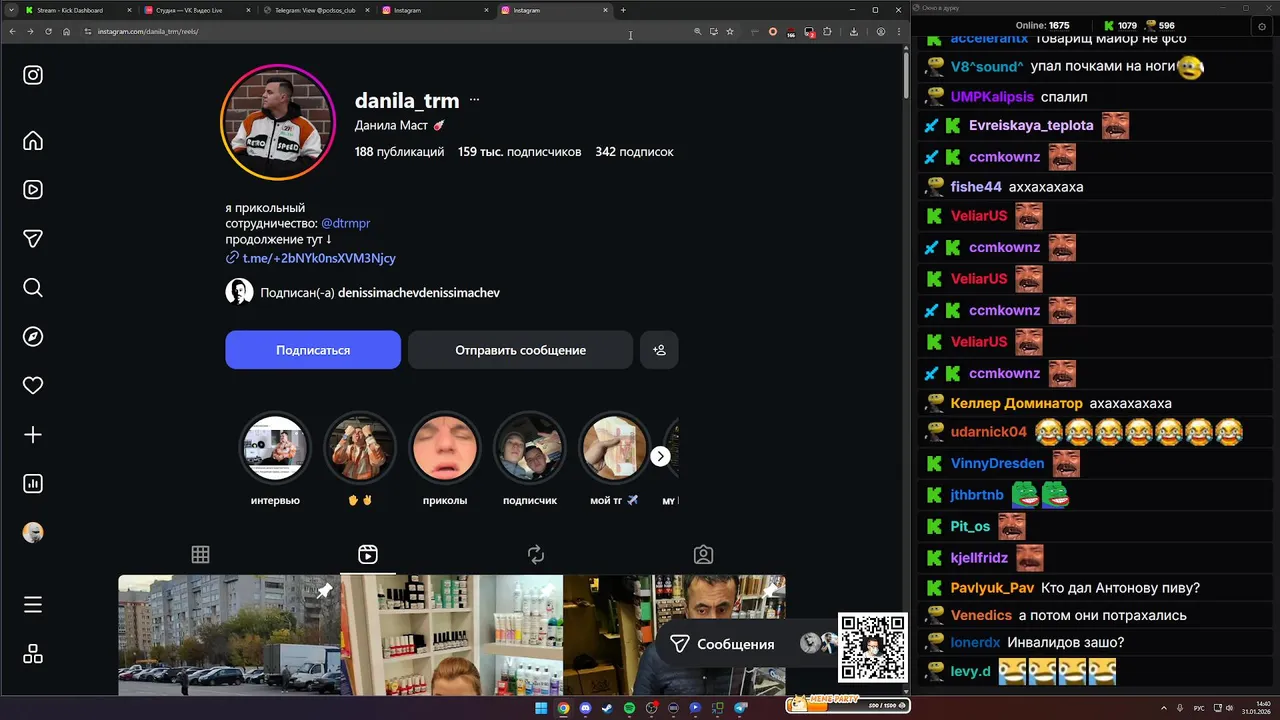Create new post with plus icon

(x=33, y=435)
